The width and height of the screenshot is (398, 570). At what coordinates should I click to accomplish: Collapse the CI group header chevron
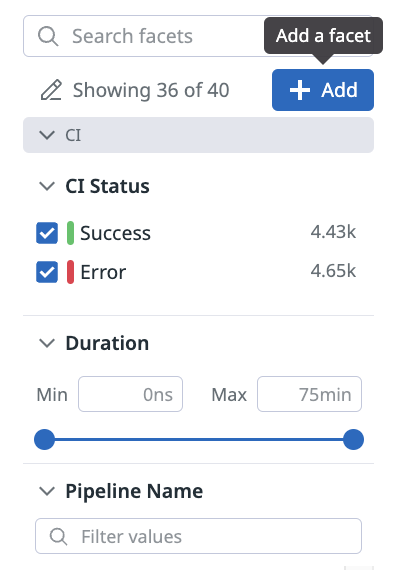[47, 135]
